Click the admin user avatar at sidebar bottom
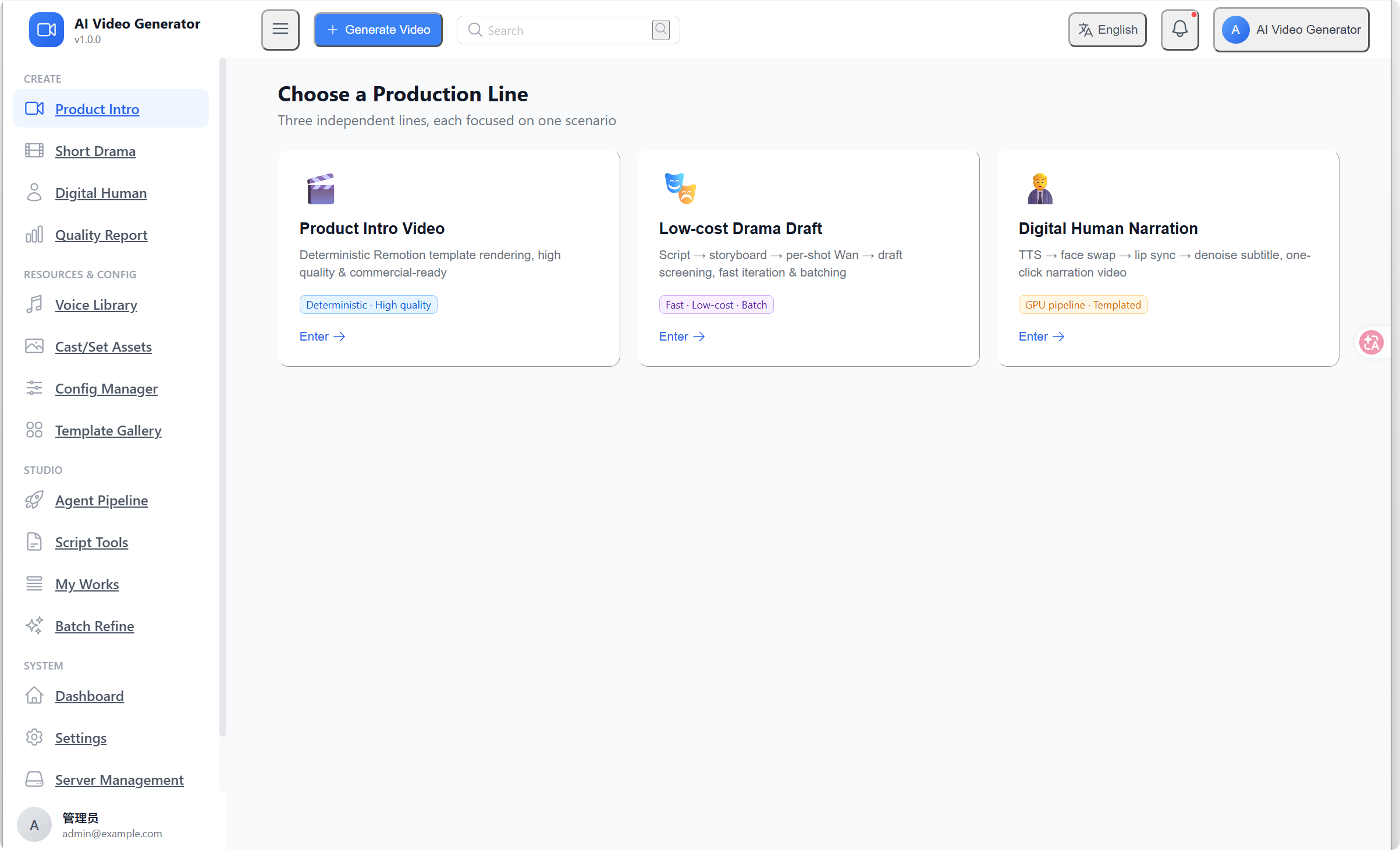This screenshot has height=850, width=1400. (x=34, y=824)
